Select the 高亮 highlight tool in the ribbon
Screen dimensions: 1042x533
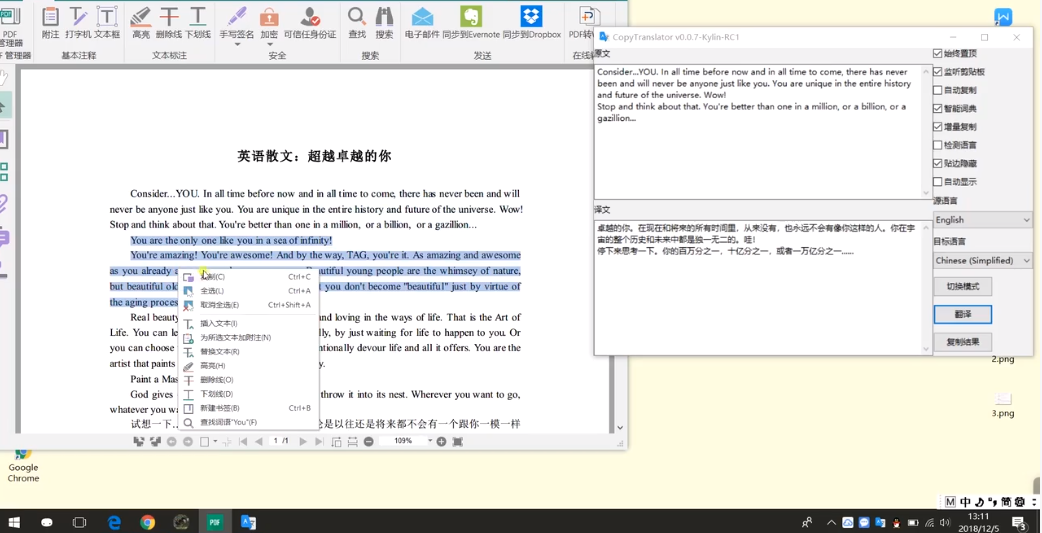(x=141, y=22)
